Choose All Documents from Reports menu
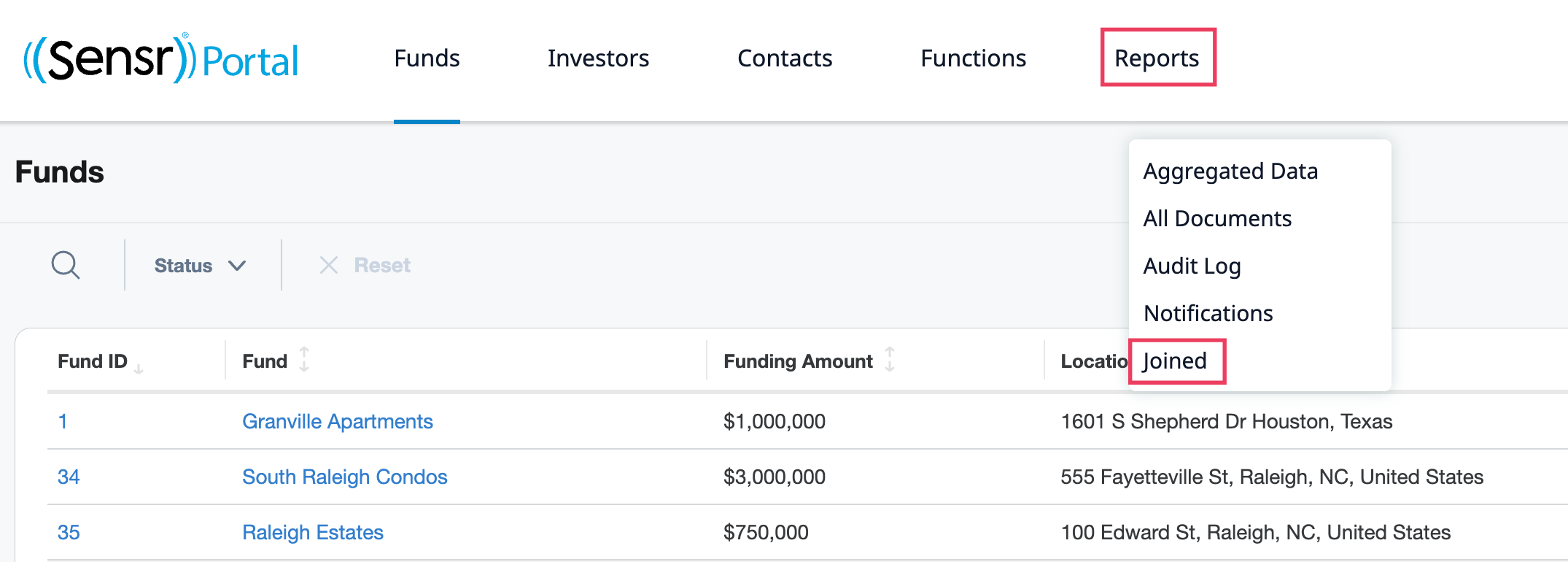This screenshot has width=1568, height=562. point(1217,219)
